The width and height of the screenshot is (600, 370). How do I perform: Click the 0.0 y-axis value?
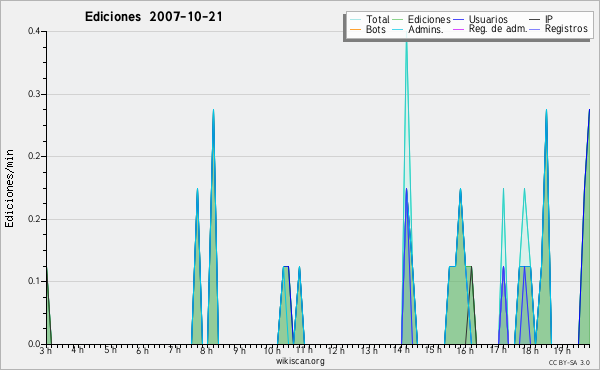coord(34,344)
